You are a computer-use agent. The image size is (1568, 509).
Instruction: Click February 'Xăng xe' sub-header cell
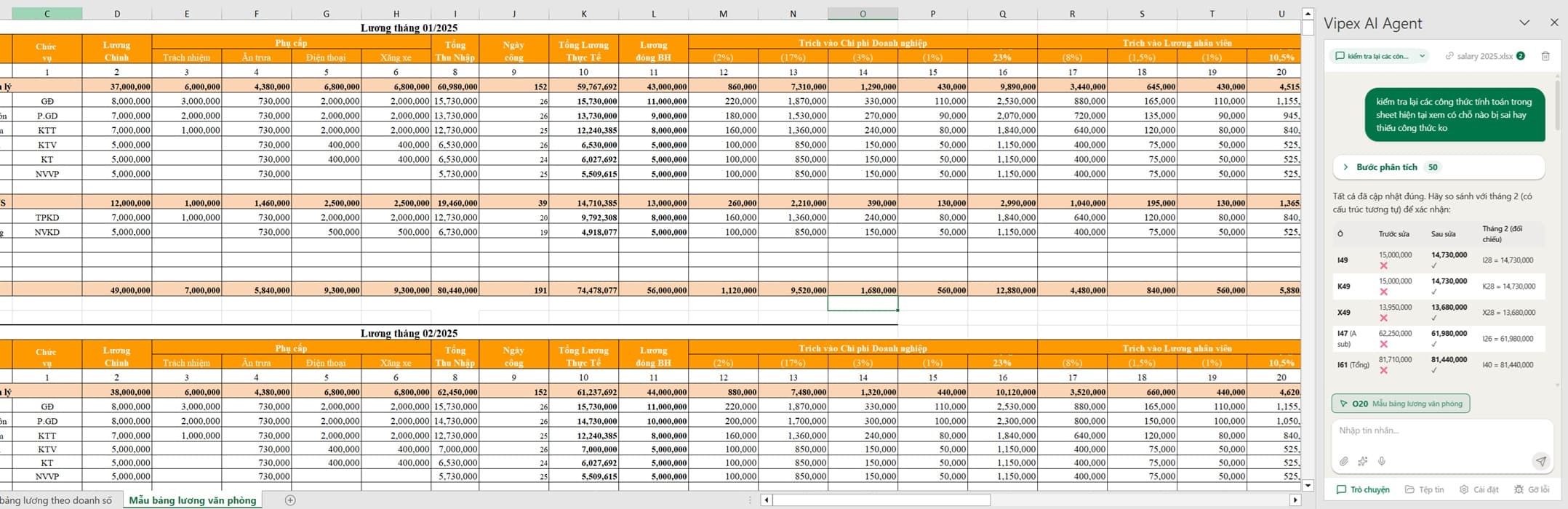(x=396, y=363)
